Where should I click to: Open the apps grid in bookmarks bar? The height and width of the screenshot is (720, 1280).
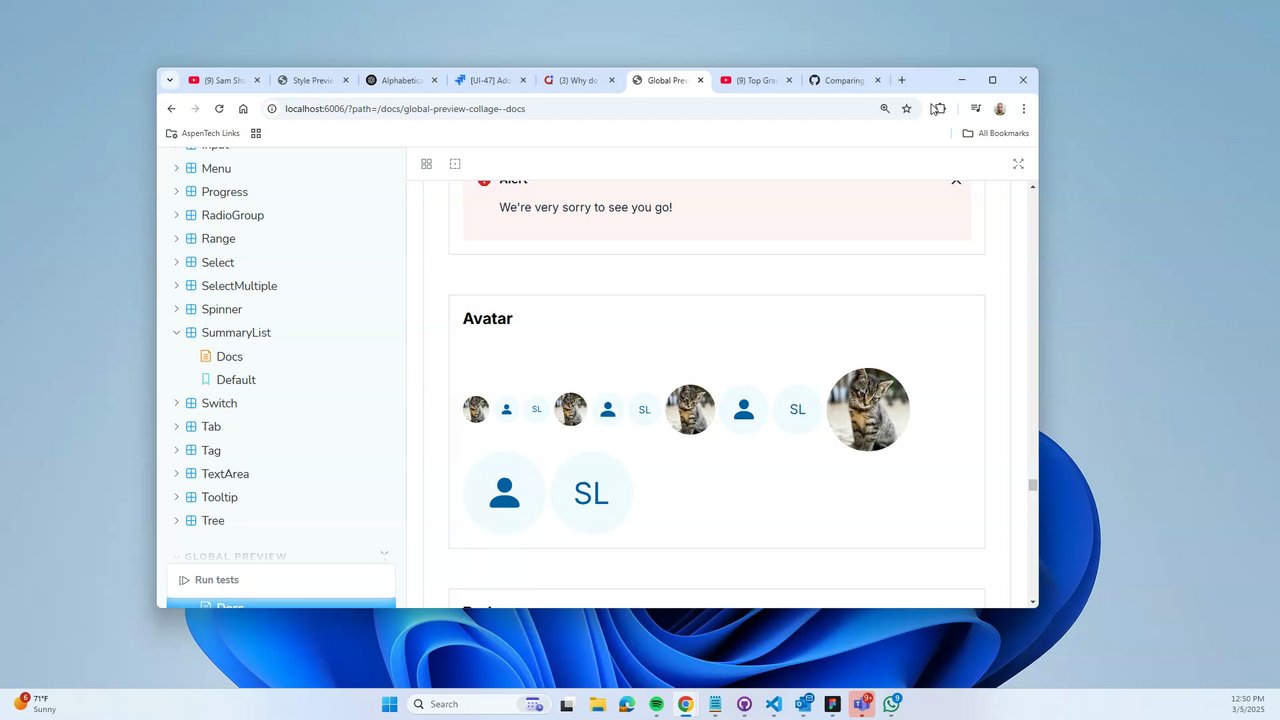click(256, 133)
